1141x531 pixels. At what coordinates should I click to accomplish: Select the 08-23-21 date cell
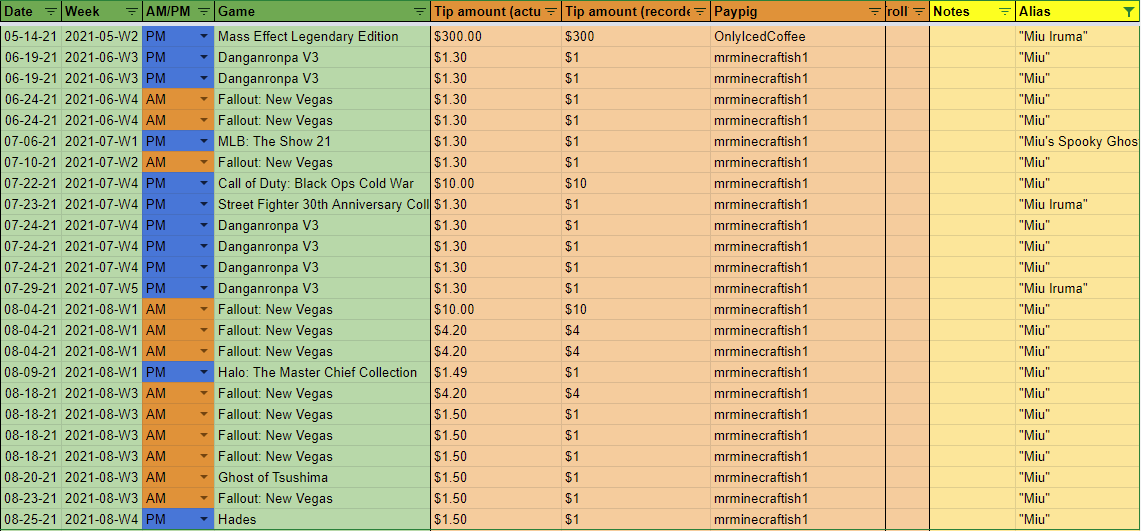coord(31,498)
